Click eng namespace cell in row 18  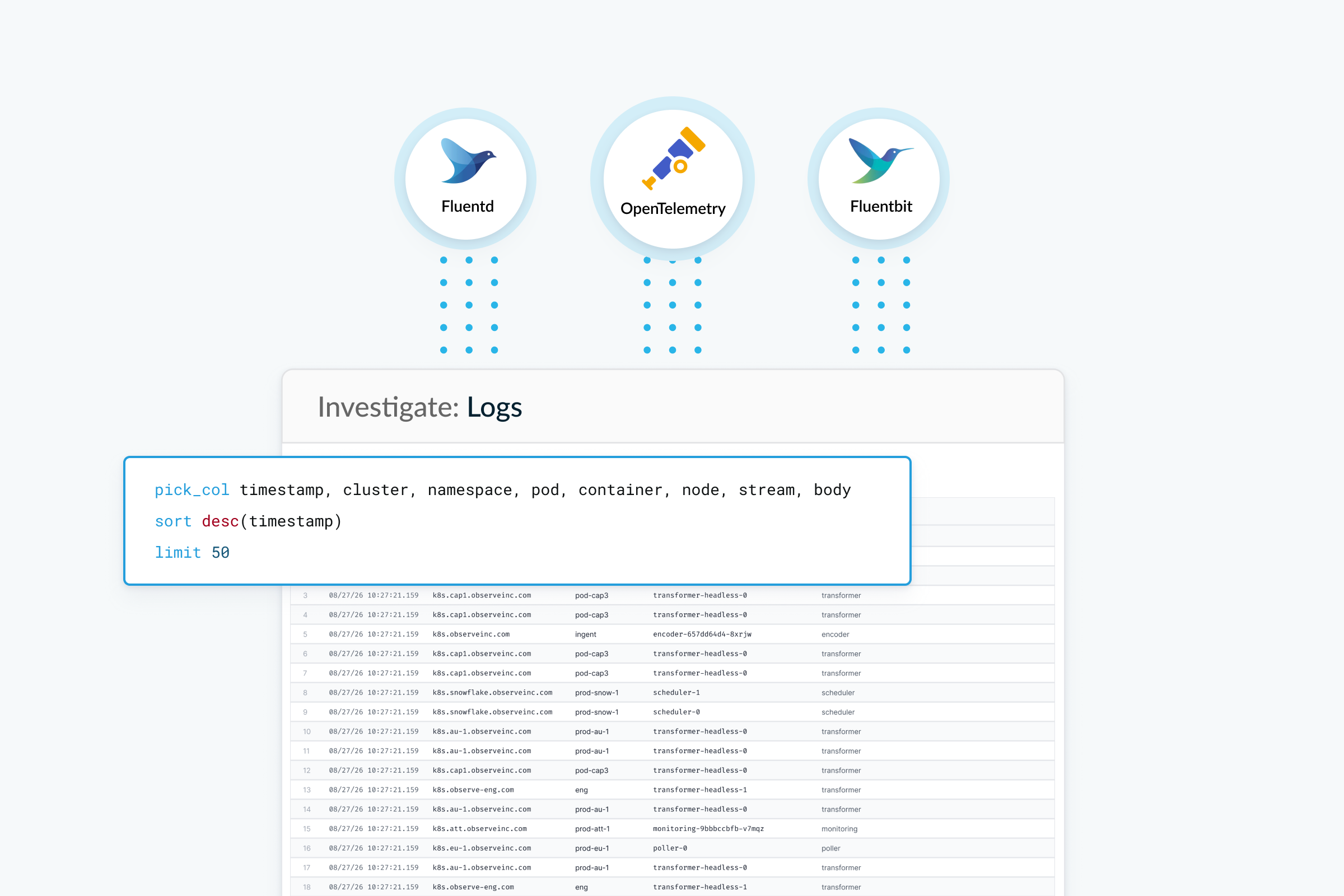[581, 887]
